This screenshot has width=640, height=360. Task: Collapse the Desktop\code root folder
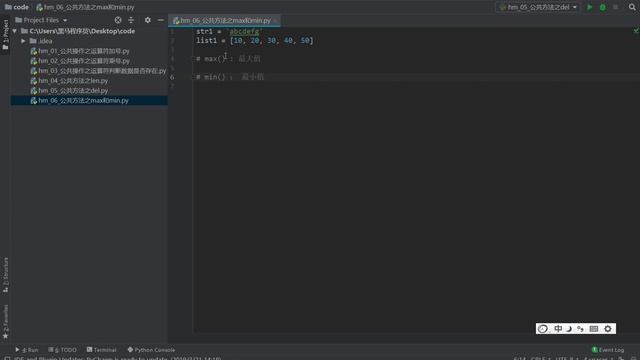pos(15,31)
